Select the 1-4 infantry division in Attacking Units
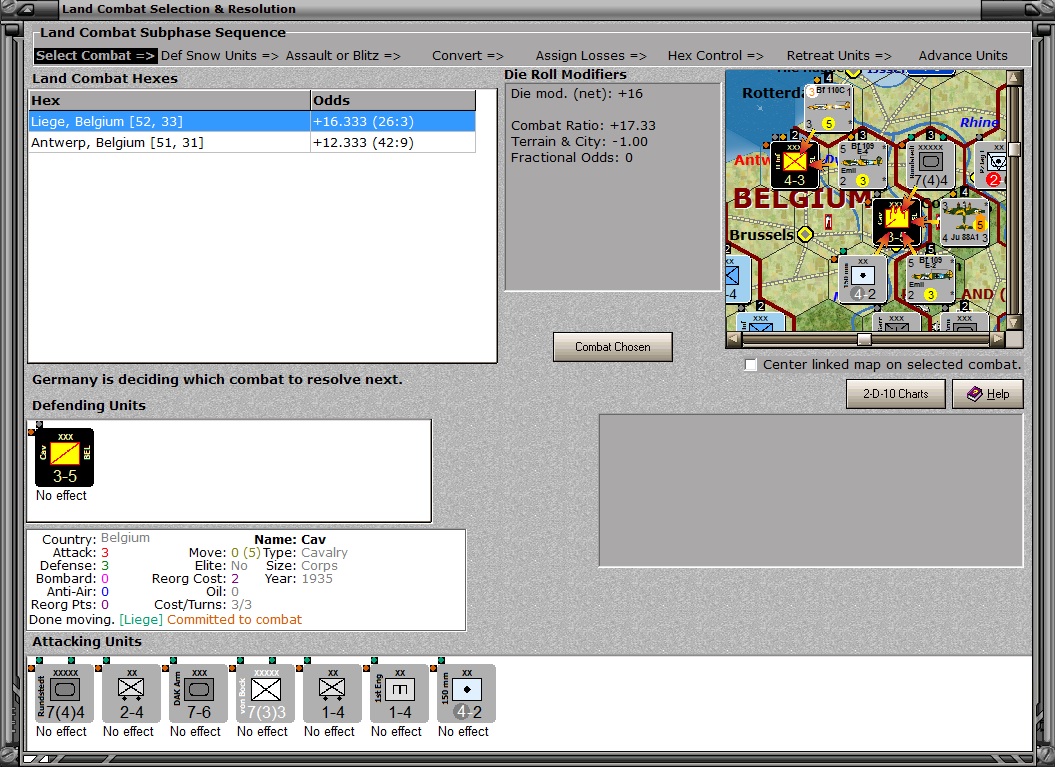1055x767 pixels. tap(332, 694)
